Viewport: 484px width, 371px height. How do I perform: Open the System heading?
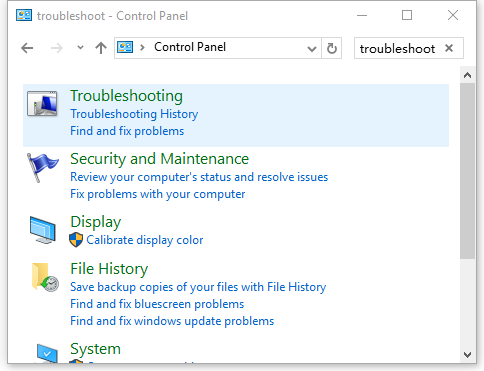tap(95, 349)
